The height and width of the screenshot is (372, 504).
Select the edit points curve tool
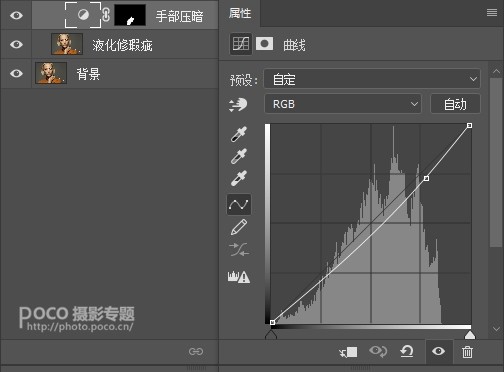tap(239, 204)
